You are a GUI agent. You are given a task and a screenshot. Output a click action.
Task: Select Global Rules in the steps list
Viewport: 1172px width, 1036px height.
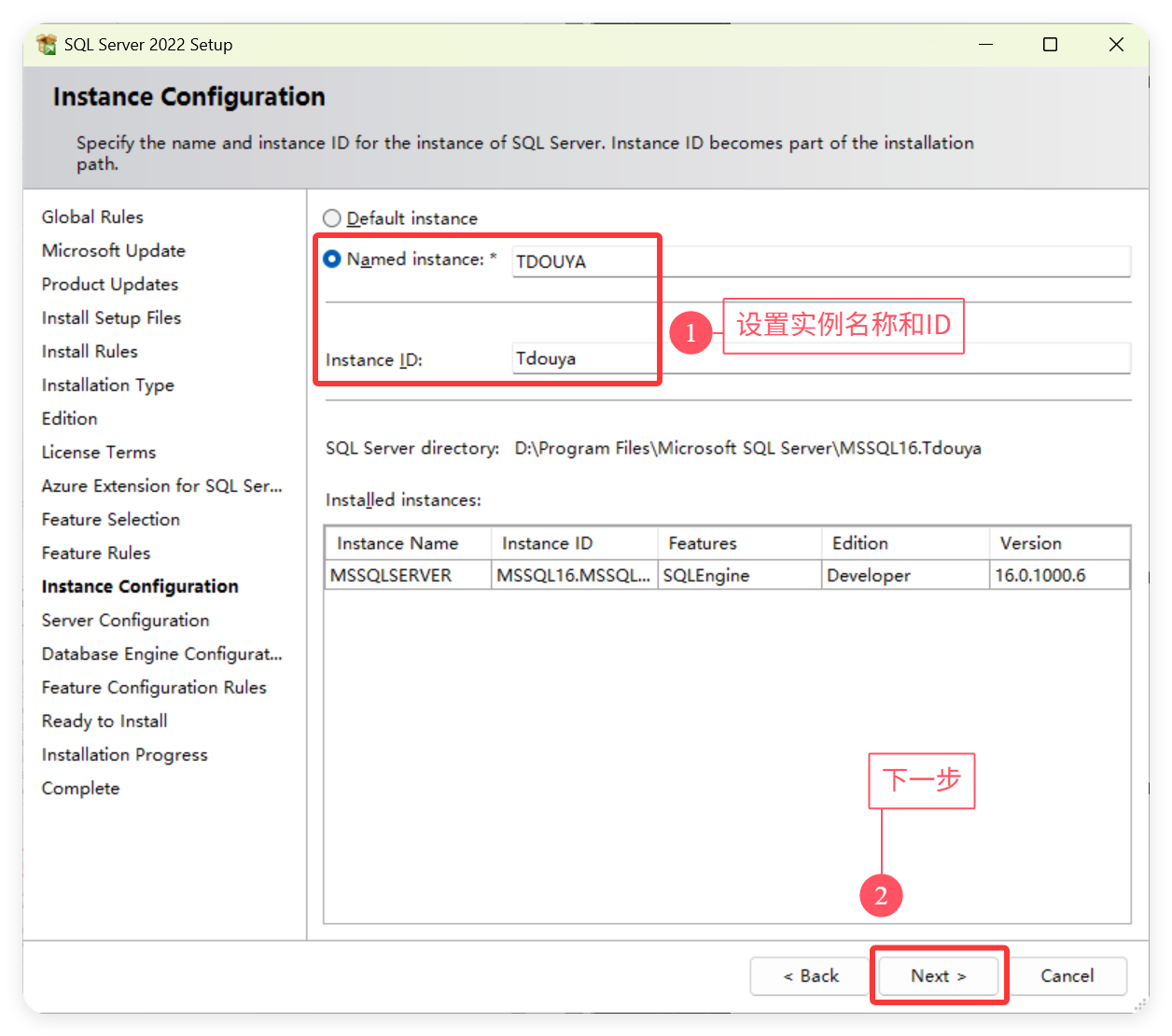point(92,217)
